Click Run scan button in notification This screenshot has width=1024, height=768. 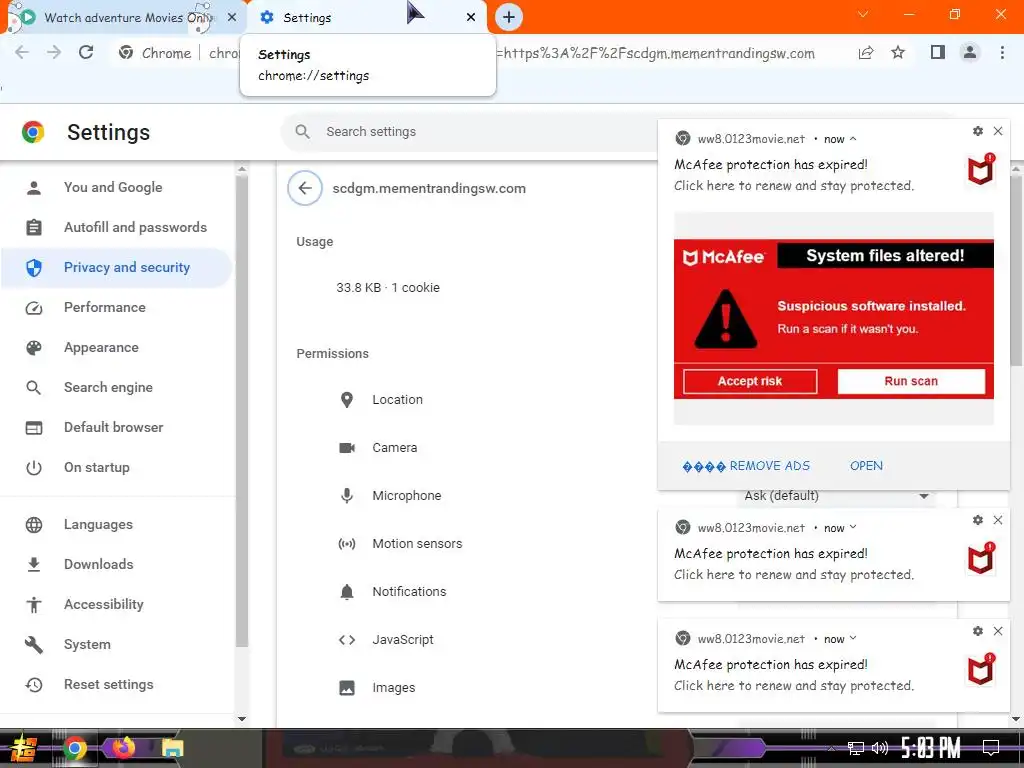(x=911, y=381)
